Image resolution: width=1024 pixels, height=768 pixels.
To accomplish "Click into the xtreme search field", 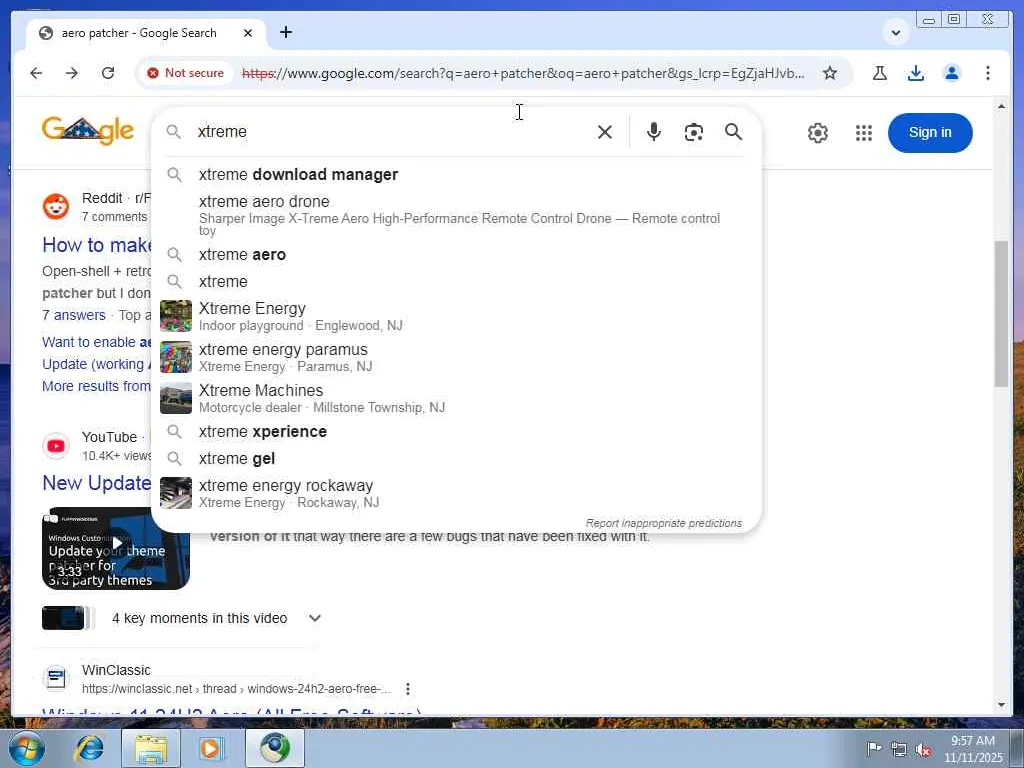I will coord(392,132).
